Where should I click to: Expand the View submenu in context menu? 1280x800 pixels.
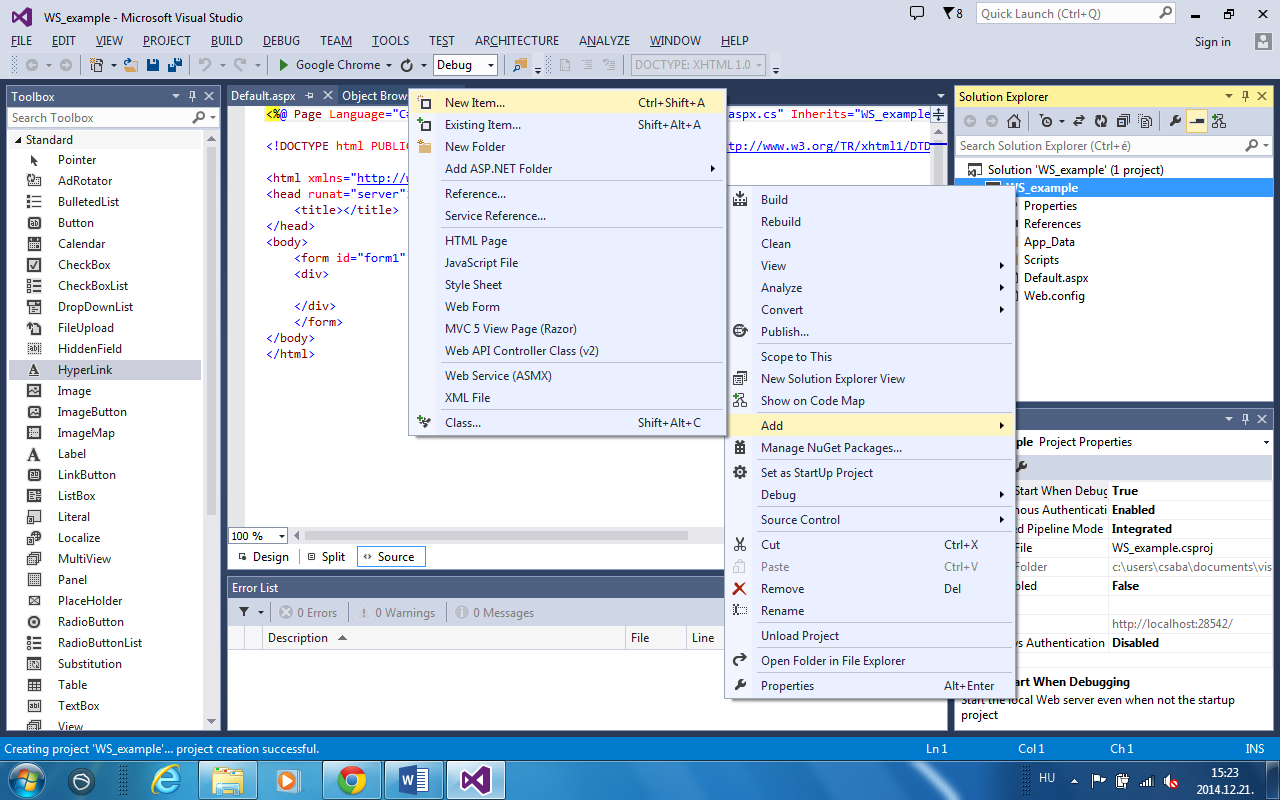(x=869, y=266)
